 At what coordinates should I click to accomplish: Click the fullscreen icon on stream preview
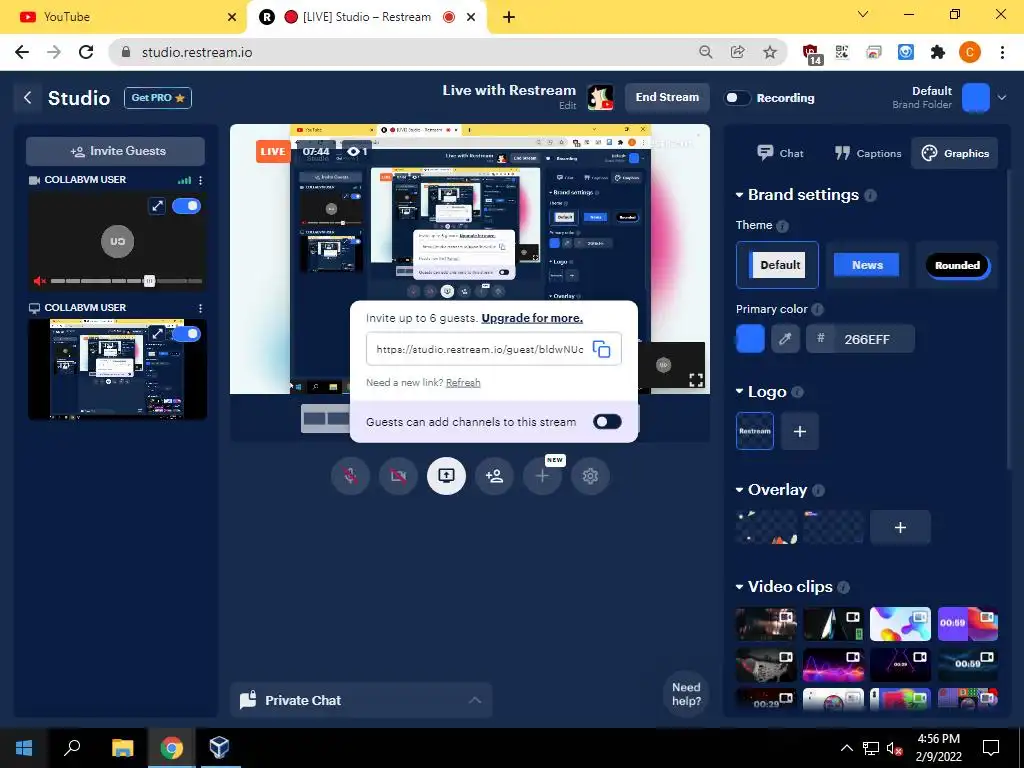(696, 380)
